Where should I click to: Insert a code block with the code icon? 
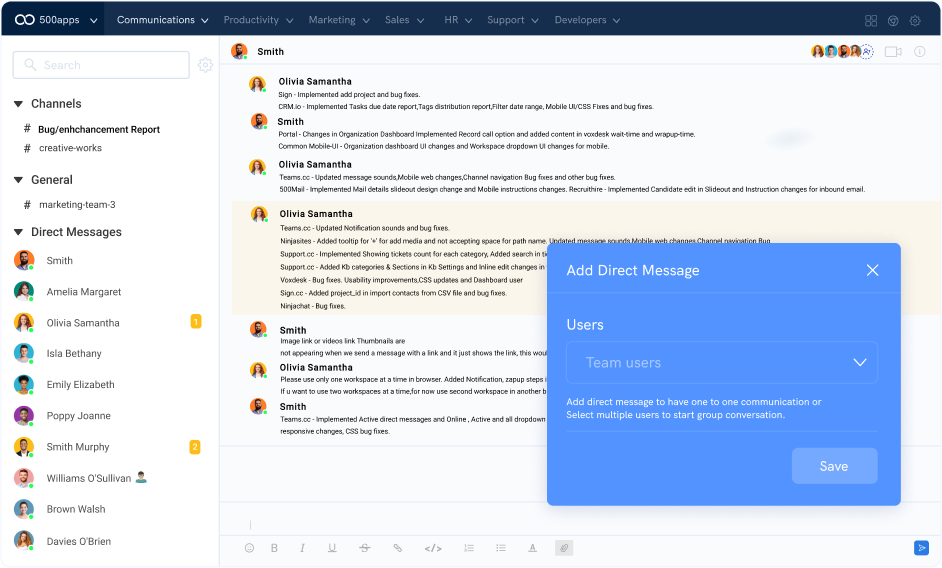coord(433,548)
